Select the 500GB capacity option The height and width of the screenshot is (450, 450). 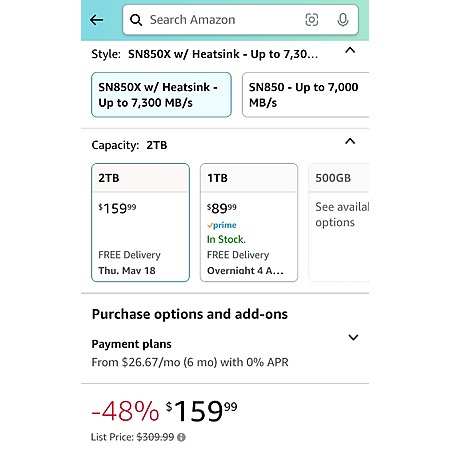coord(339,222)
